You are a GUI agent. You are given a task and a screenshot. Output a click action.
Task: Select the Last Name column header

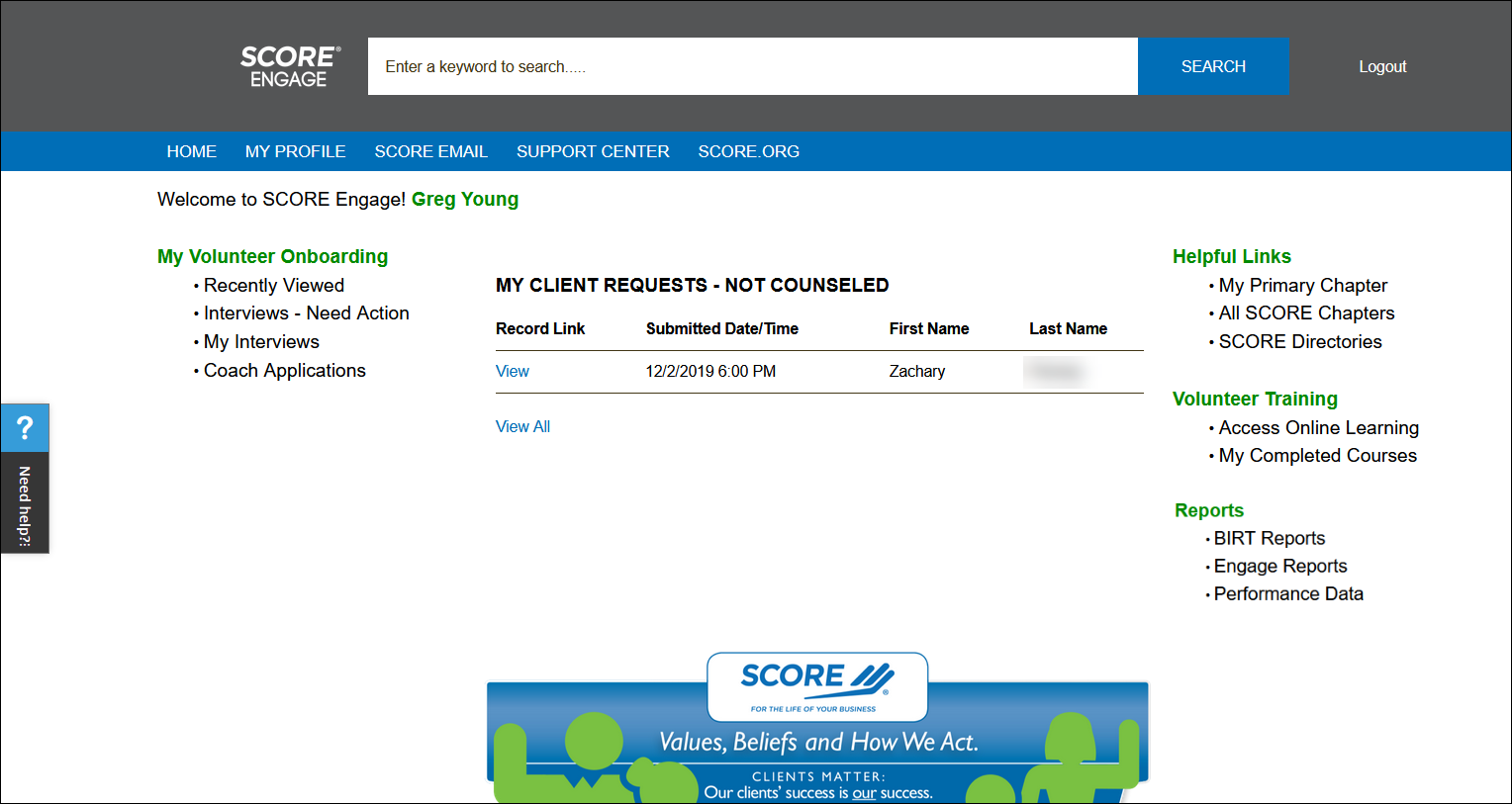(x=1068, y=328)
